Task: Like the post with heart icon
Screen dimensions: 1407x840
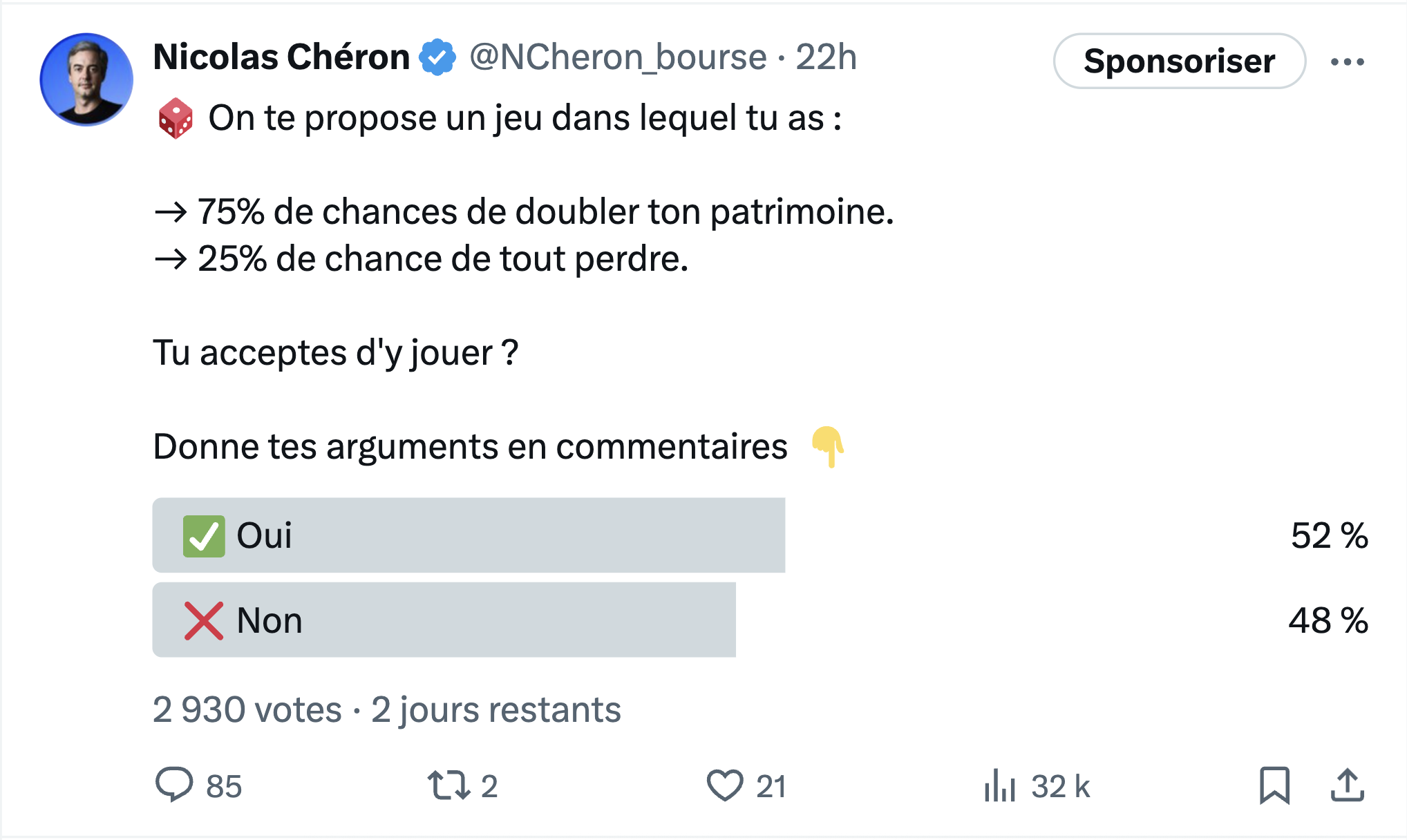Action: (725, 785)
